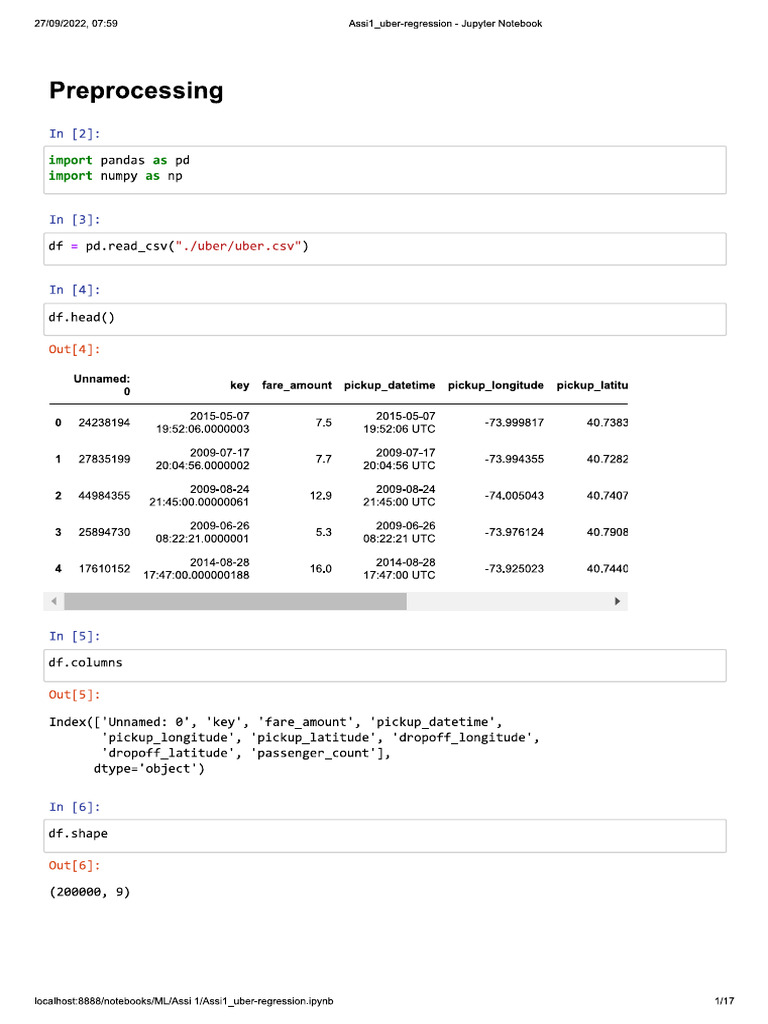The width and height of the screenshot is (768, 1024).
Task: Click the fare amount 16.0
Action: tap(321, 569)
